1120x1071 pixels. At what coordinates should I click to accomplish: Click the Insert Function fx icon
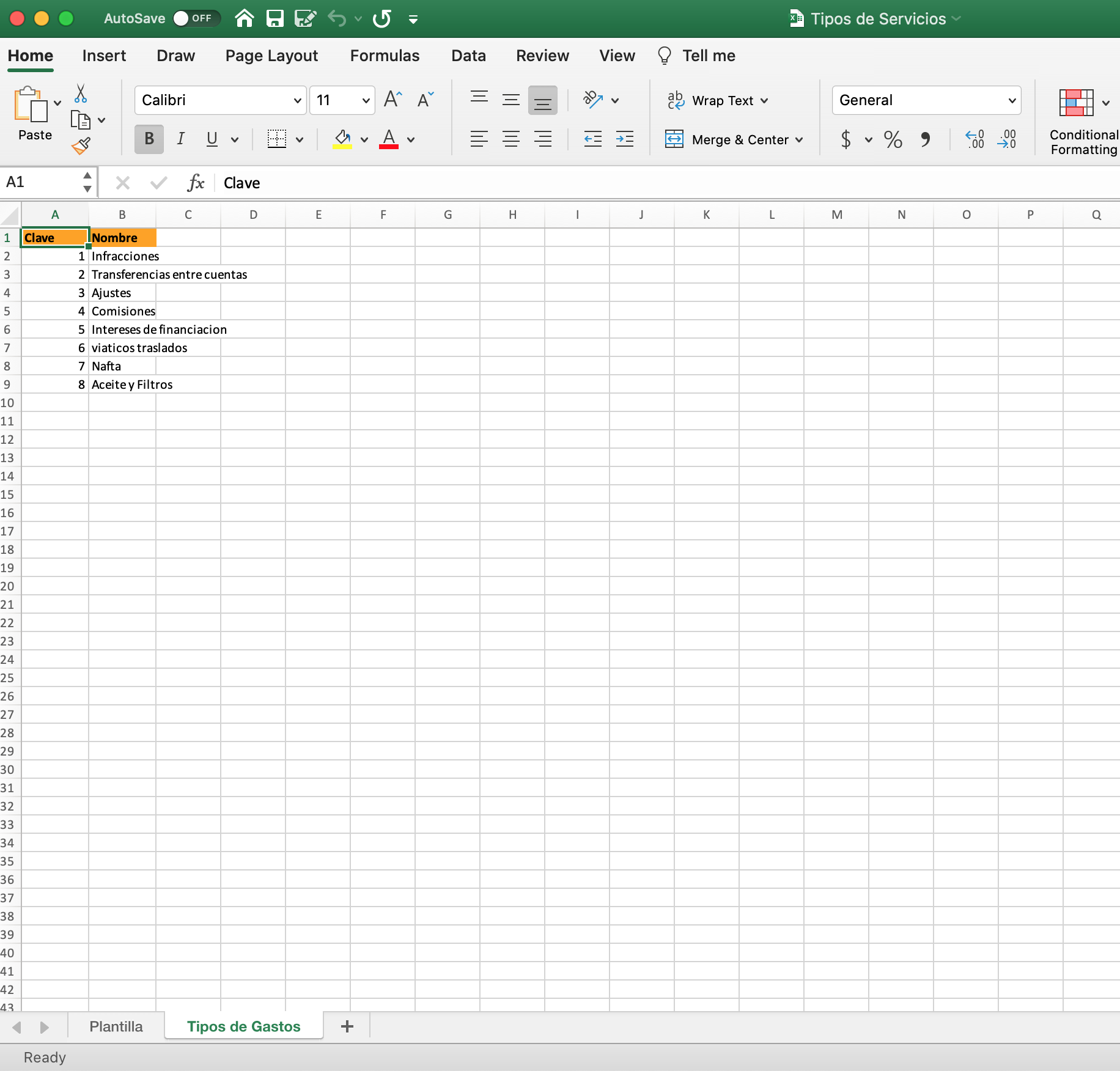pos(195,183)
